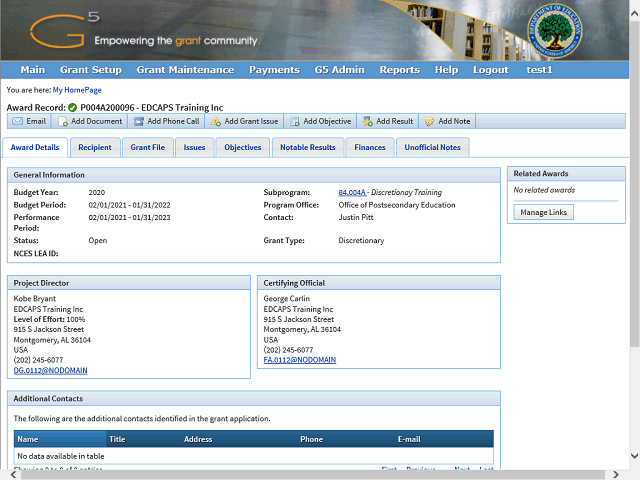
Task: Sort contacts table by Name column
Action: click(x=28, y=439)
